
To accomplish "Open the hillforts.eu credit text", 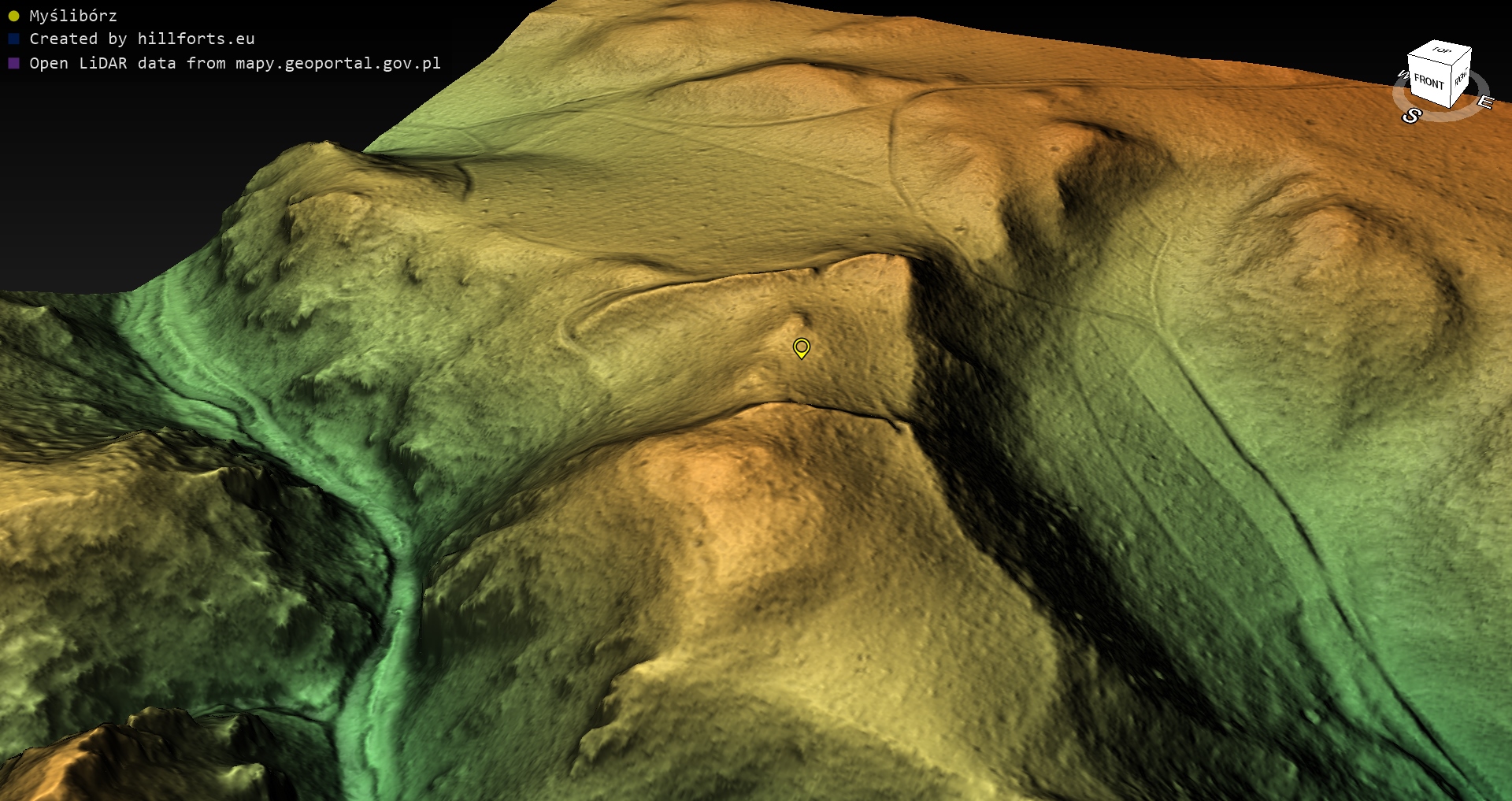I will [195, 39].
